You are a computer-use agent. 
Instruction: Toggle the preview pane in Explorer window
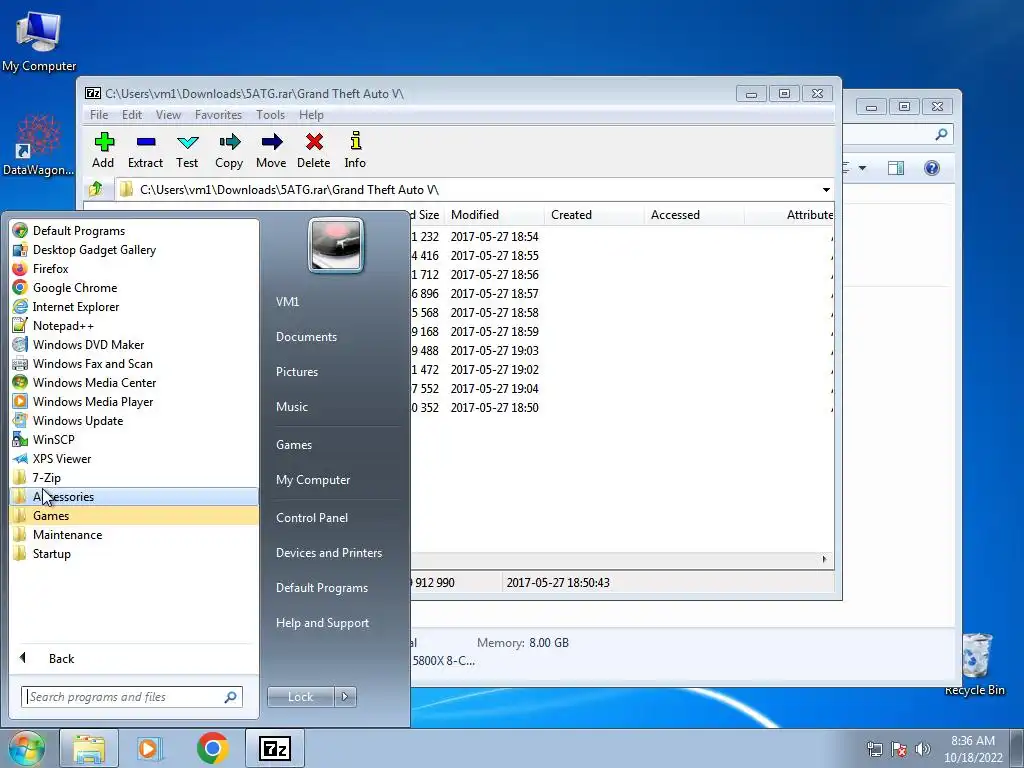pyautogui.click(x=896, y=168)
